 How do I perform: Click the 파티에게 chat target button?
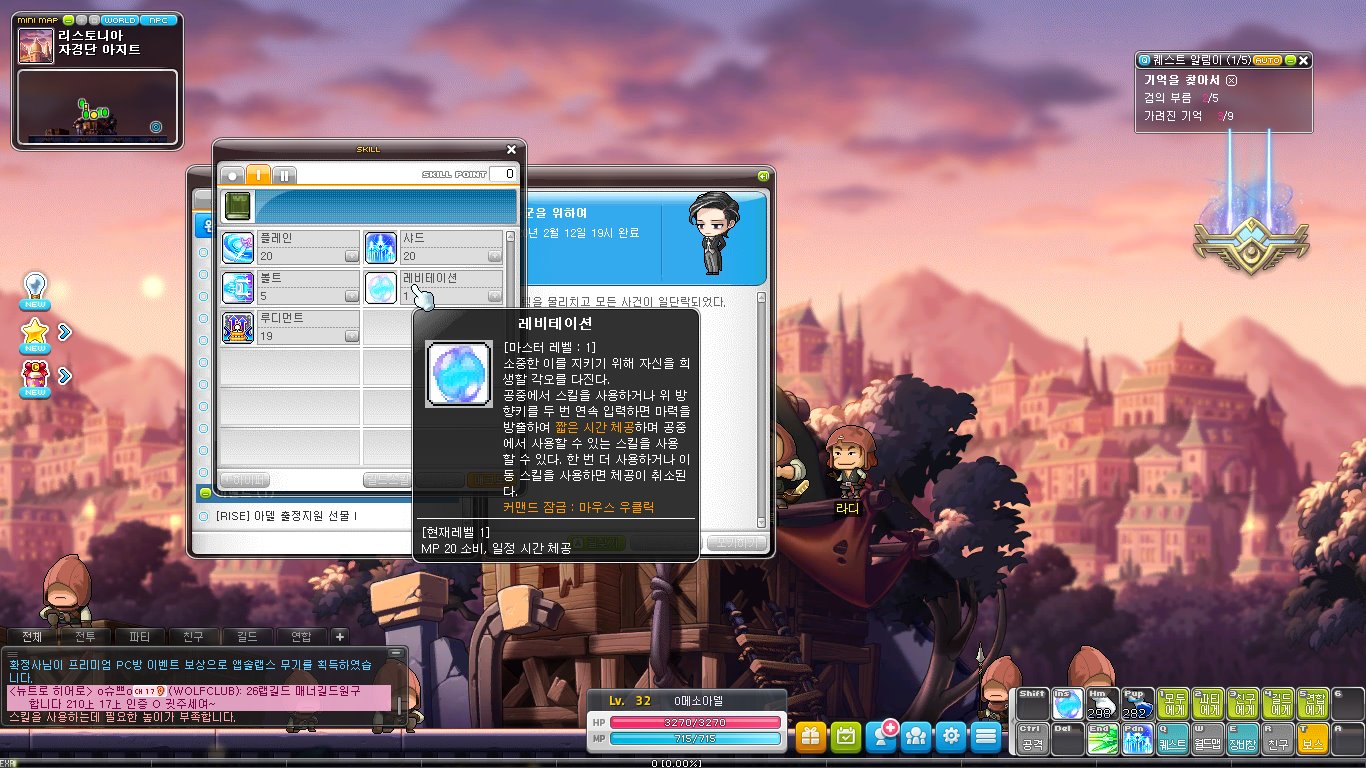(1207, 704)
